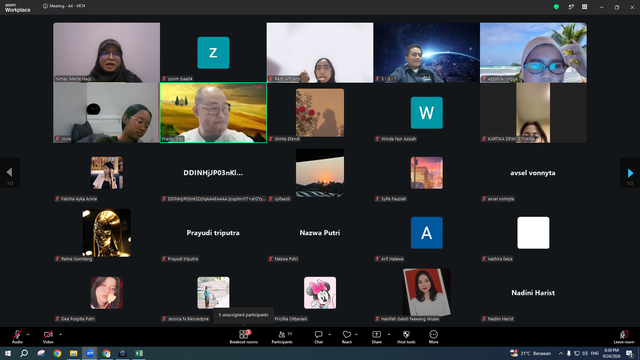Expand the Video options arrow
The width and height of the screenshot is (640, 360).
60,334
